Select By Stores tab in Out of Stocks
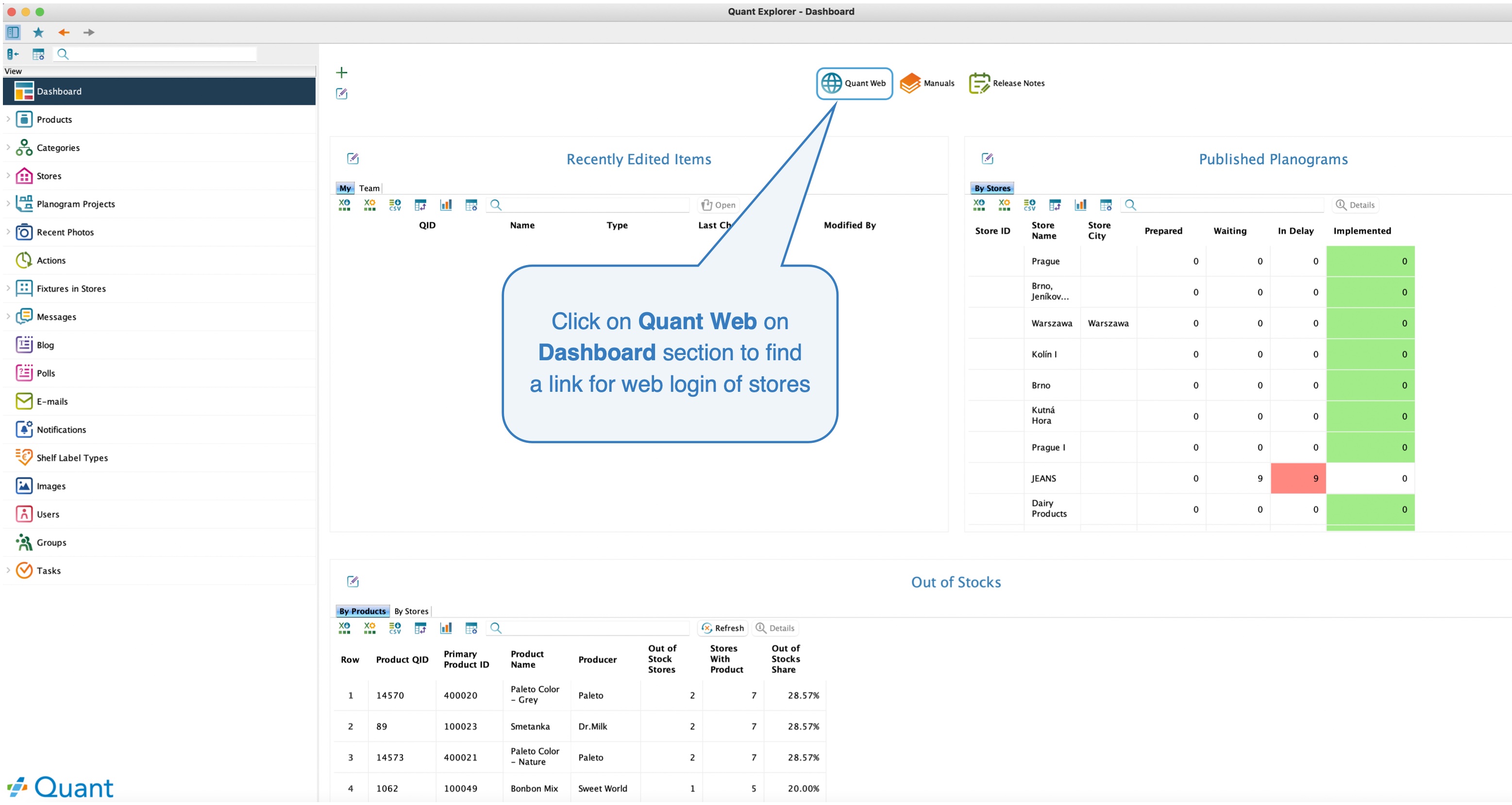This screenshot has width=1512, height=805. click(x=411, y=611)
